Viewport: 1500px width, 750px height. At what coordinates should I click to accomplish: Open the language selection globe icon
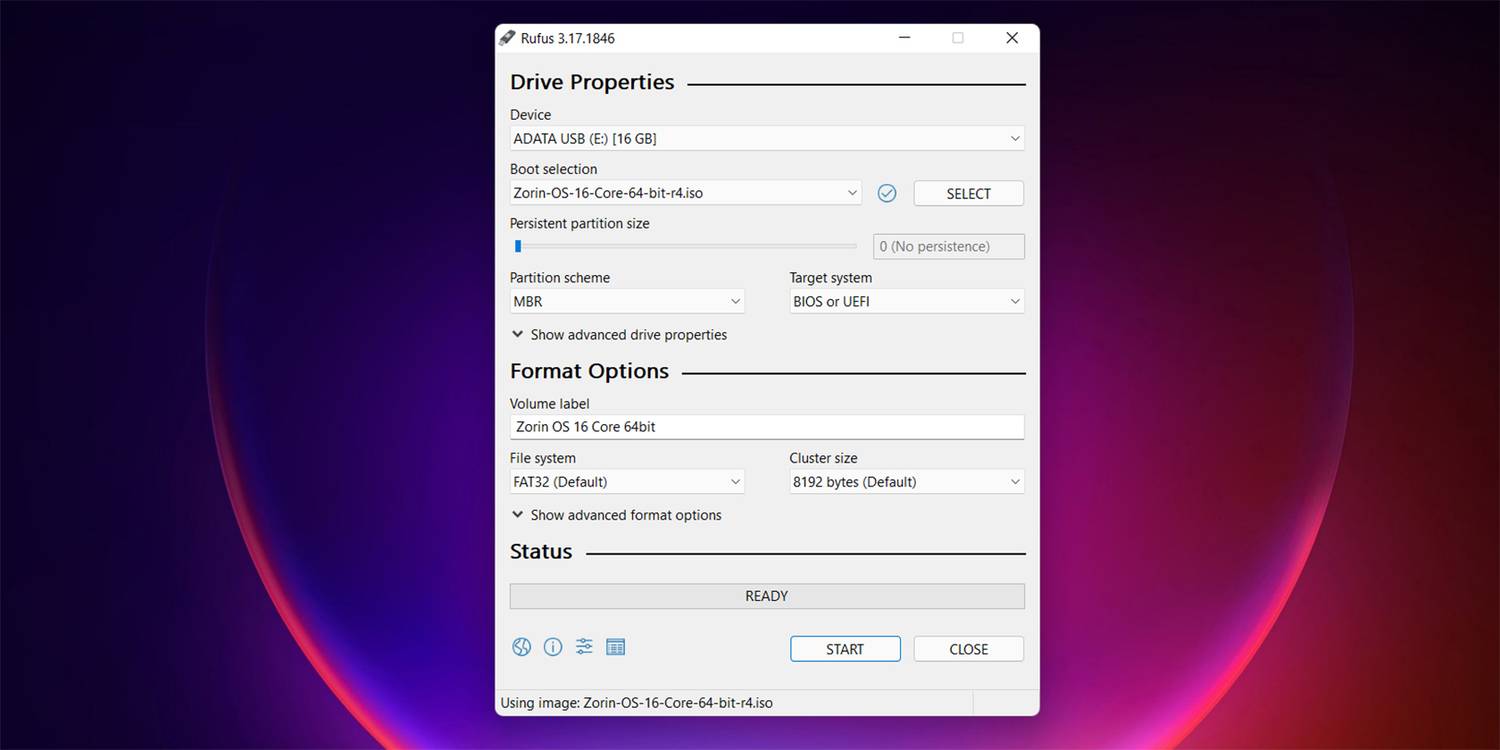(521, 647)
